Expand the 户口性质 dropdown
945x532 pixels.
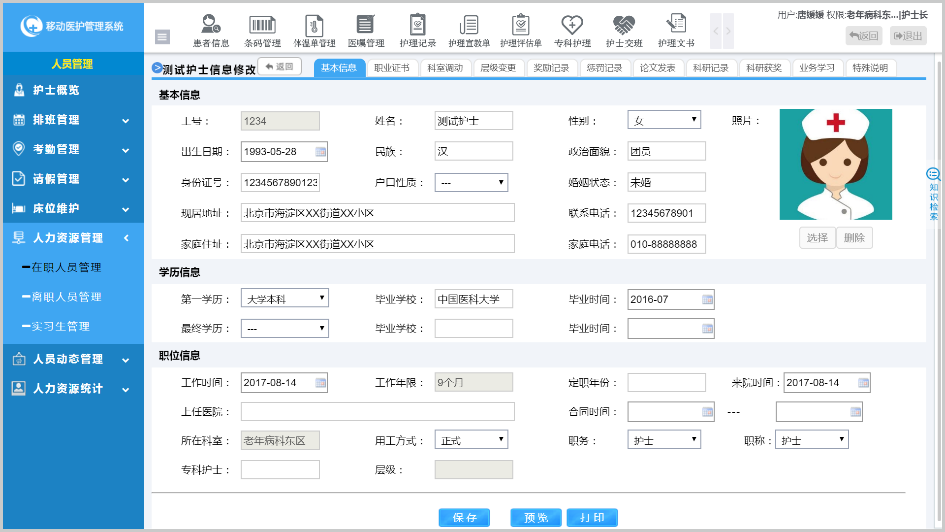point(472,183)
